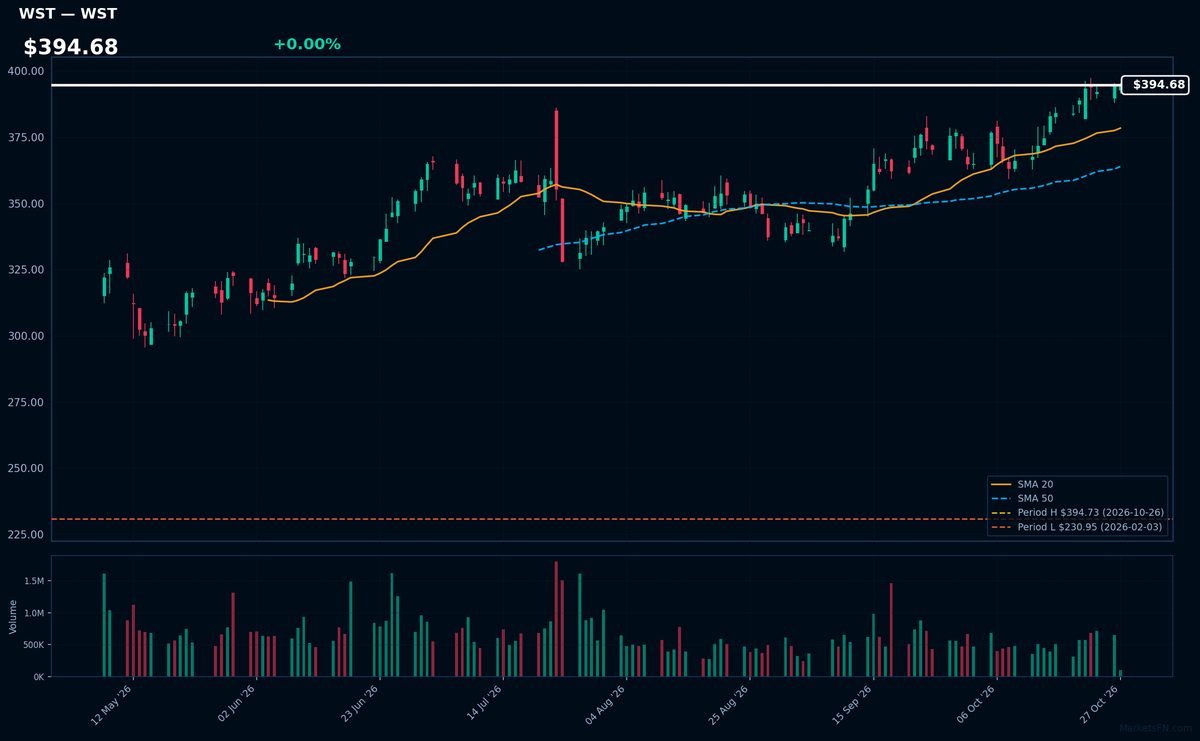Click the +0.00% change value
1200x741 pixels.
307,44
